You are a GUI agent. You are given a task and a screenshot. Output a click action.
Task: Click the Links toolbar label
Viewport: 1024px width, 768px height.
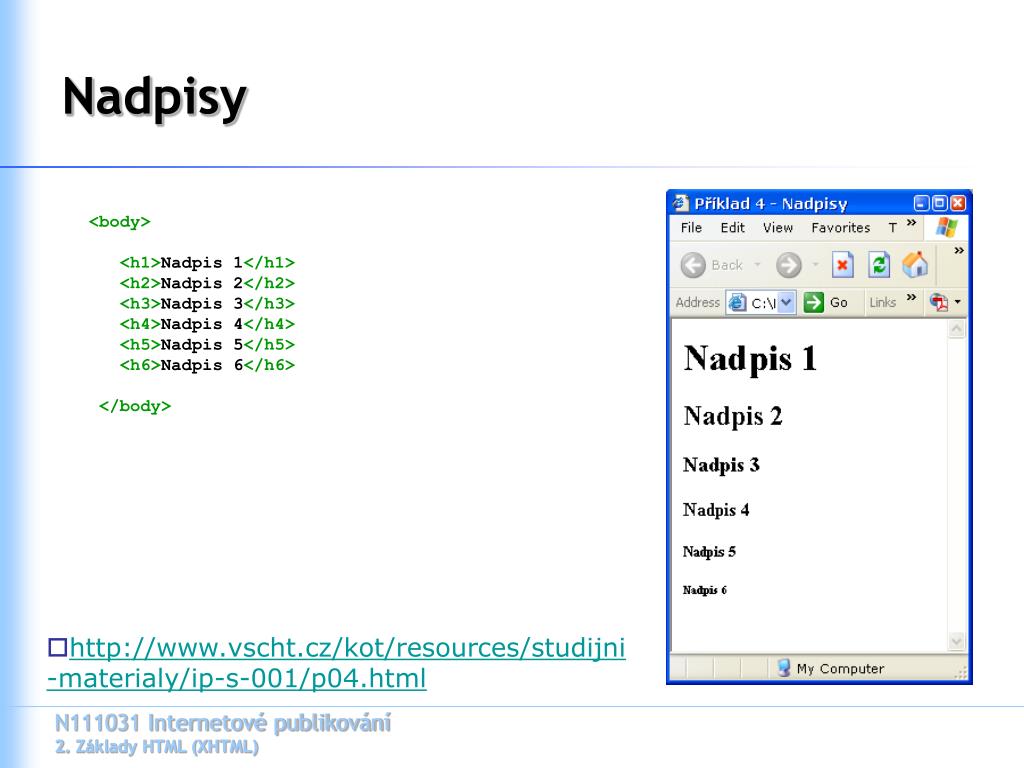882,302
